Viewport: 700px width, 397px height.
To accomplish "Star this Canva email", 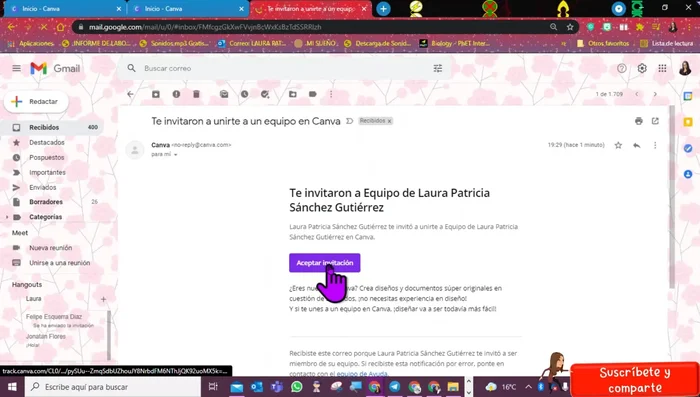I will click(x=618, y=145).
